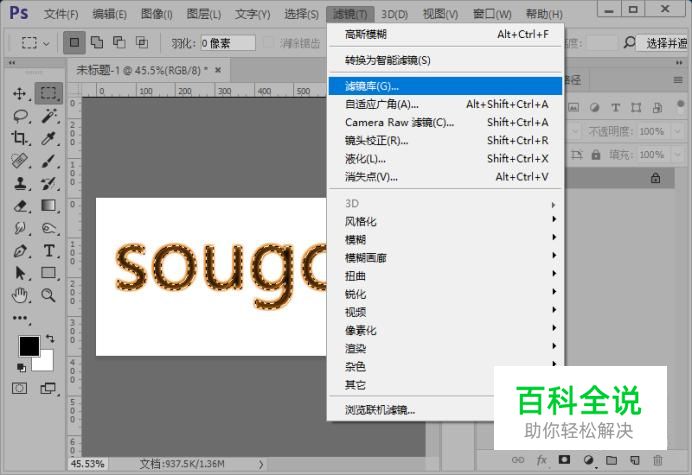Choose New Selection mode in options bar
692x475 pixels.
point(74,42)
